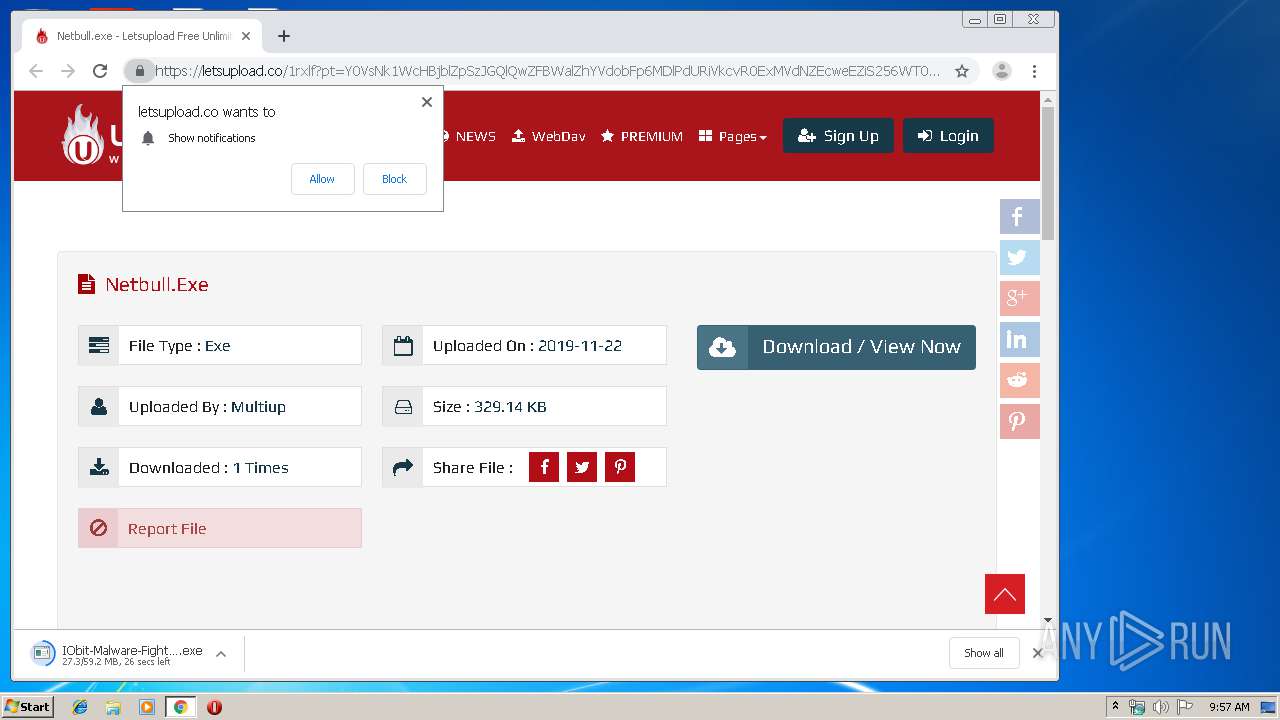The image size is (1280, 720).
Task: Click the Report File button
Action: [220, 528]
